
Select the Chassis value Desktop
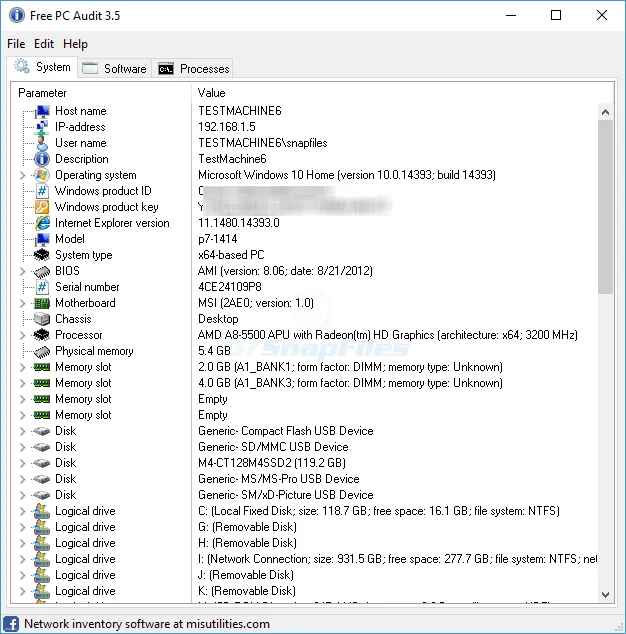[x=218, y=319]
